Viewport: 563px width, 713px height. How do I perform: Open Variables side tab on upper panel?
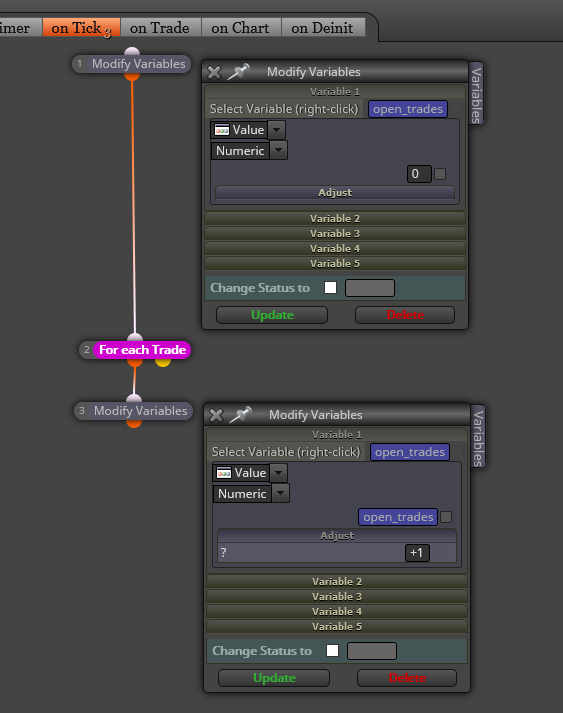pyautogui.click(x=476, y=94)
